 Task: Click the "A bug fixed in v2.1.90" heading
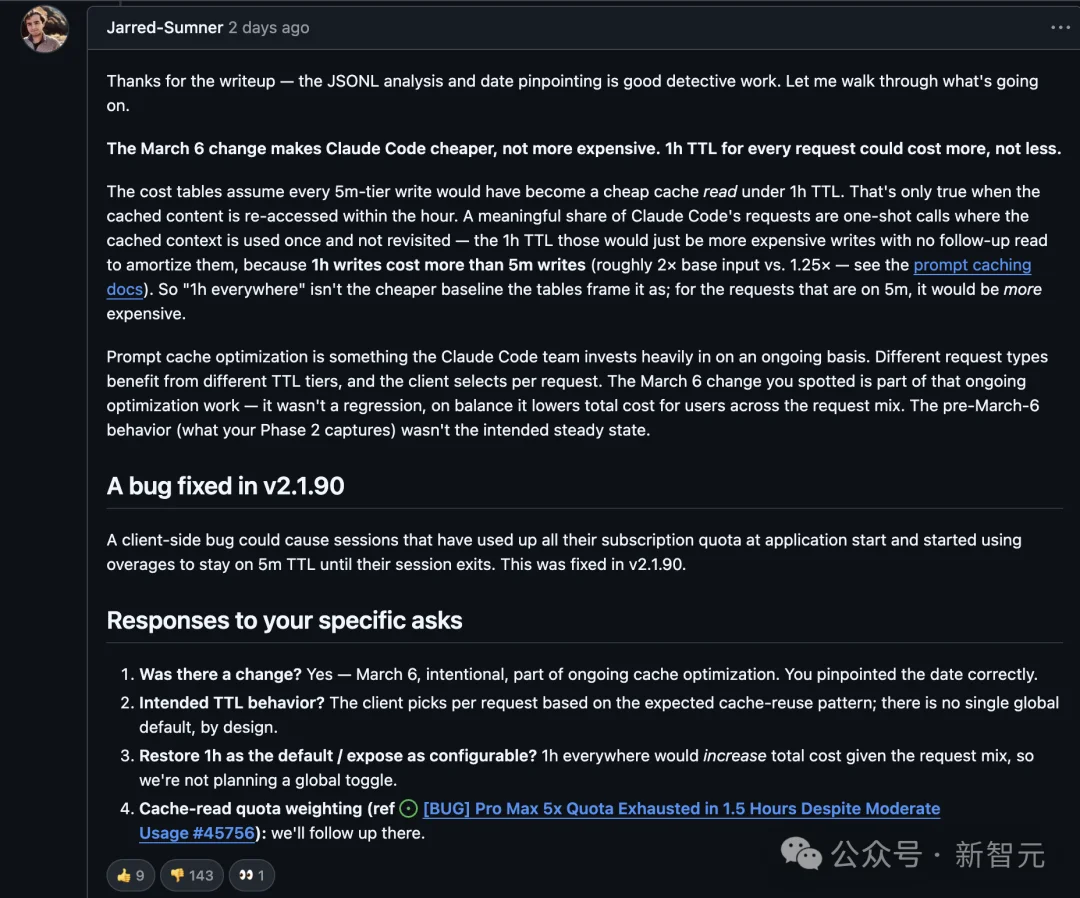pos(226,486)
